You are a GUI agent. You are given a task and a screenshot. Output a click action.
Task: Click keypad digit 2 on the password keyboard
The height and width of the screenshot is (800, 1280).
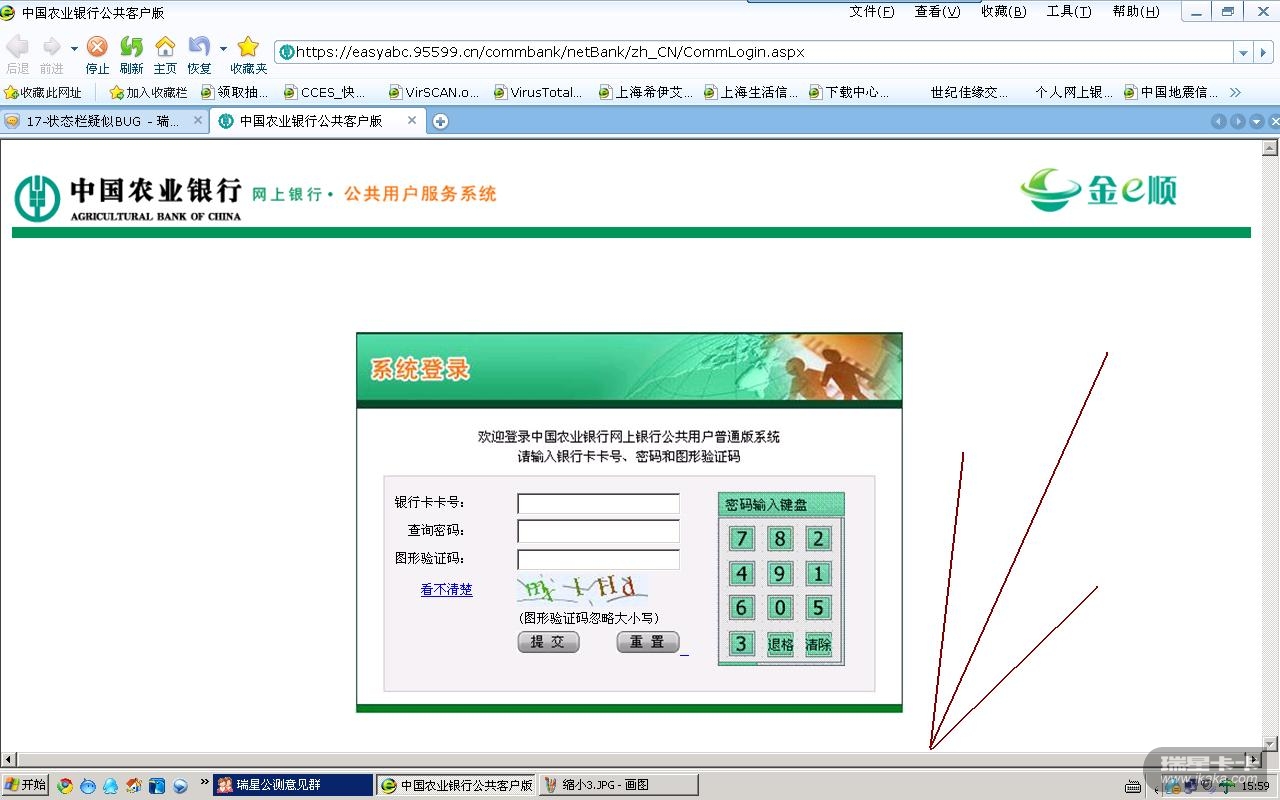click(818, 539)
